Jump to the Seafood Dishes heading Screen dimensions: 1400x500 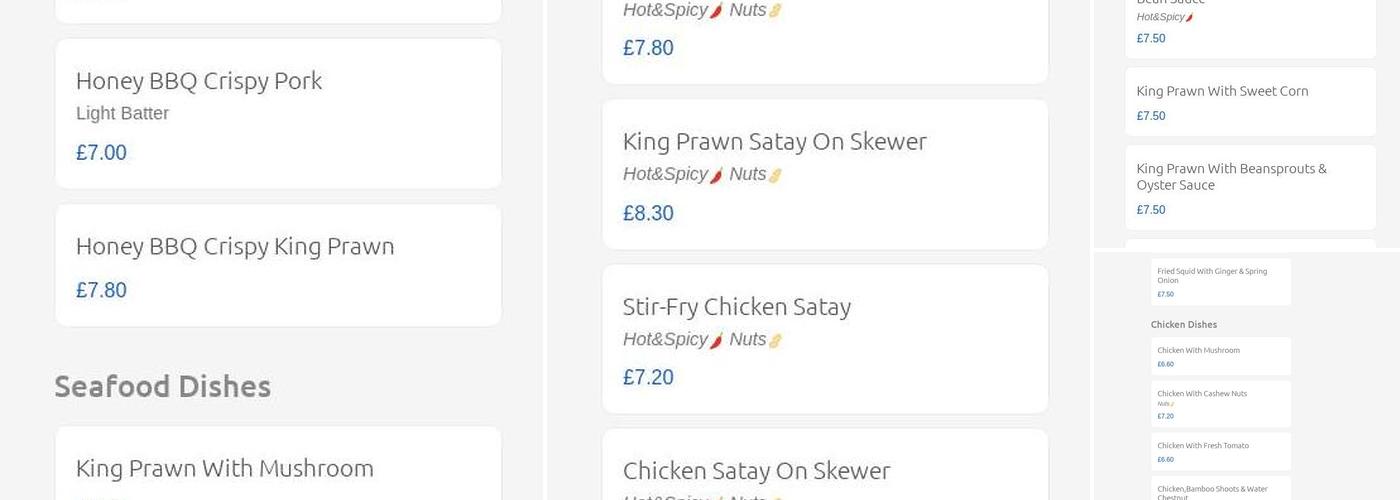[163, 386]
